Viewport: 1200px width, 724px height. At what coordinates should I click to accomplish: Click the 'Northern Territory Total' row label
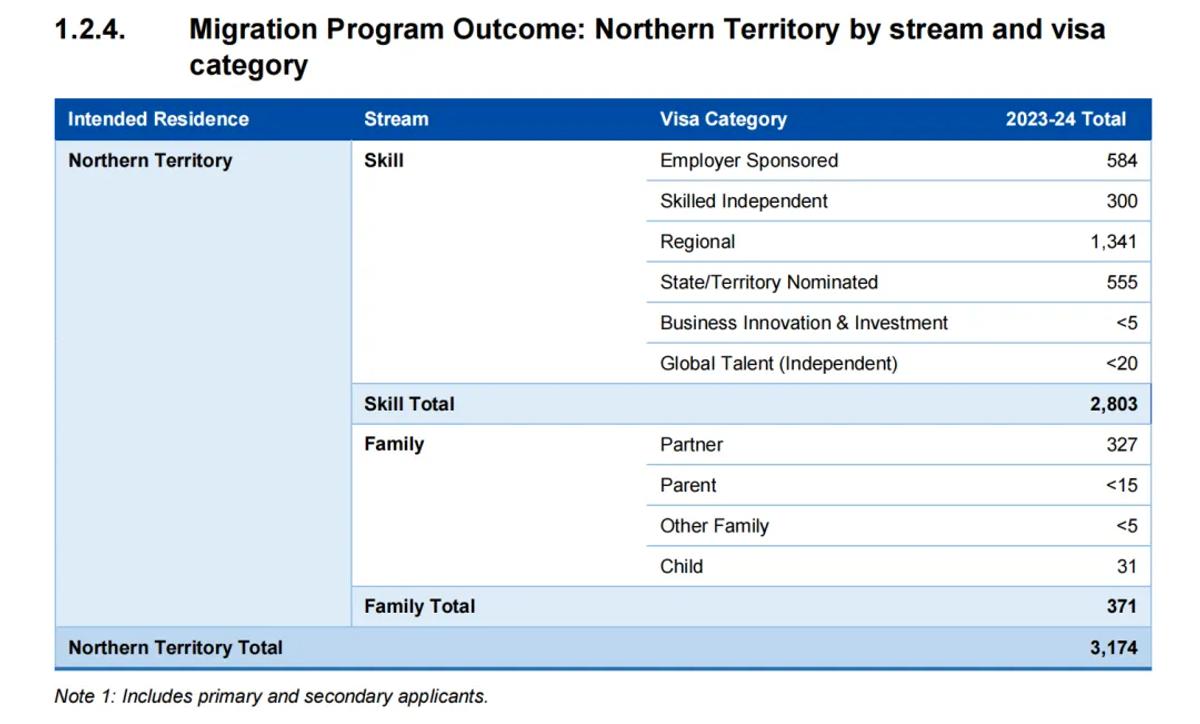[175, 647]
